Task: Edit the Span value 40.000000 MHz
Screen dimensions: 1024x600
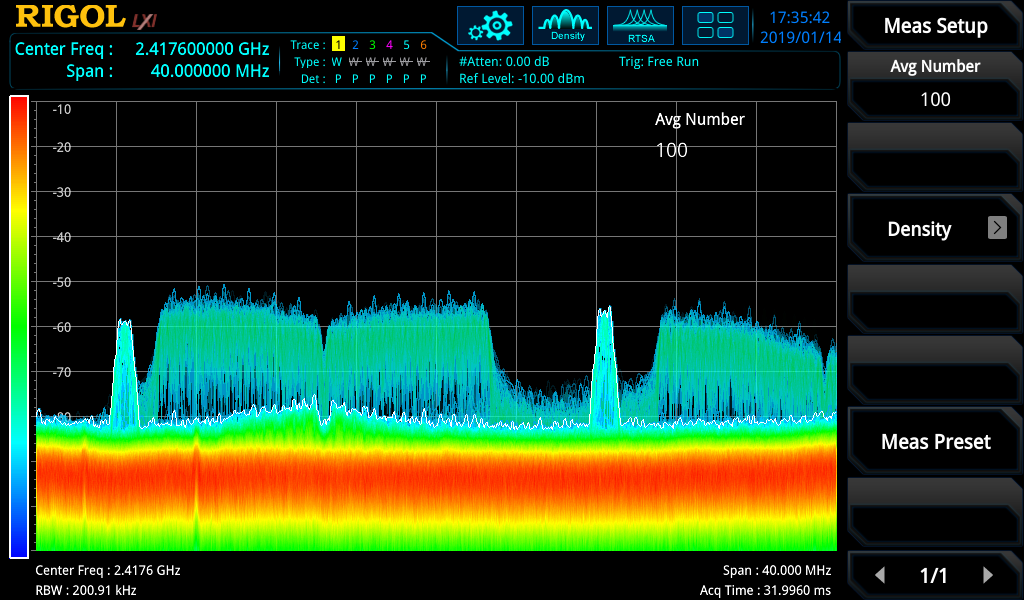Action: click(x=210, y=71)
